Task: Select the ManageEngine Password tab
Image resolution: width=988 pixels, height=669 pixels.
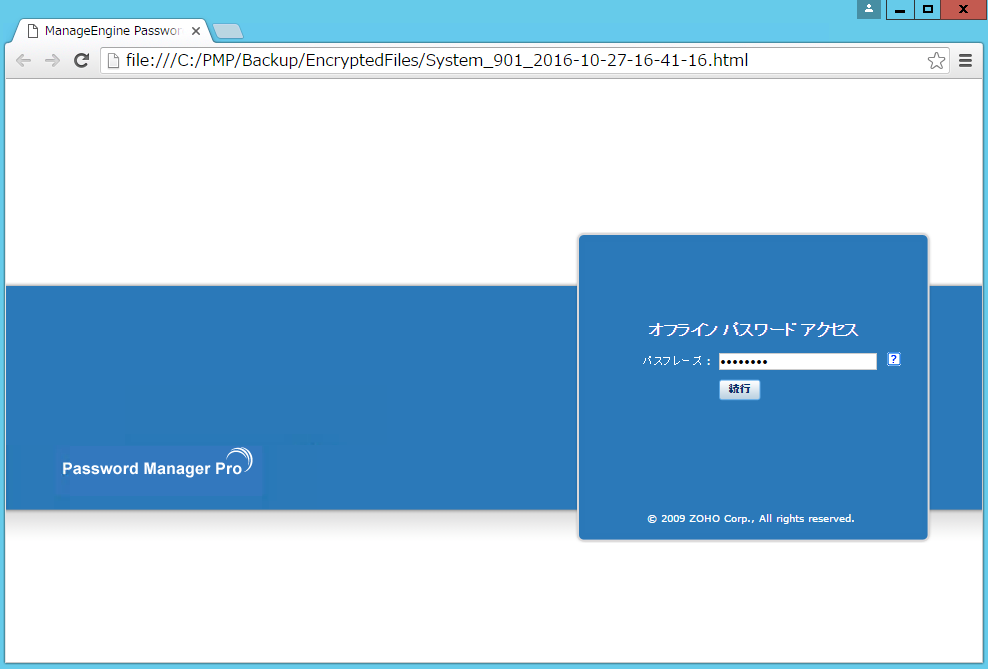Action: pos(113,31)
